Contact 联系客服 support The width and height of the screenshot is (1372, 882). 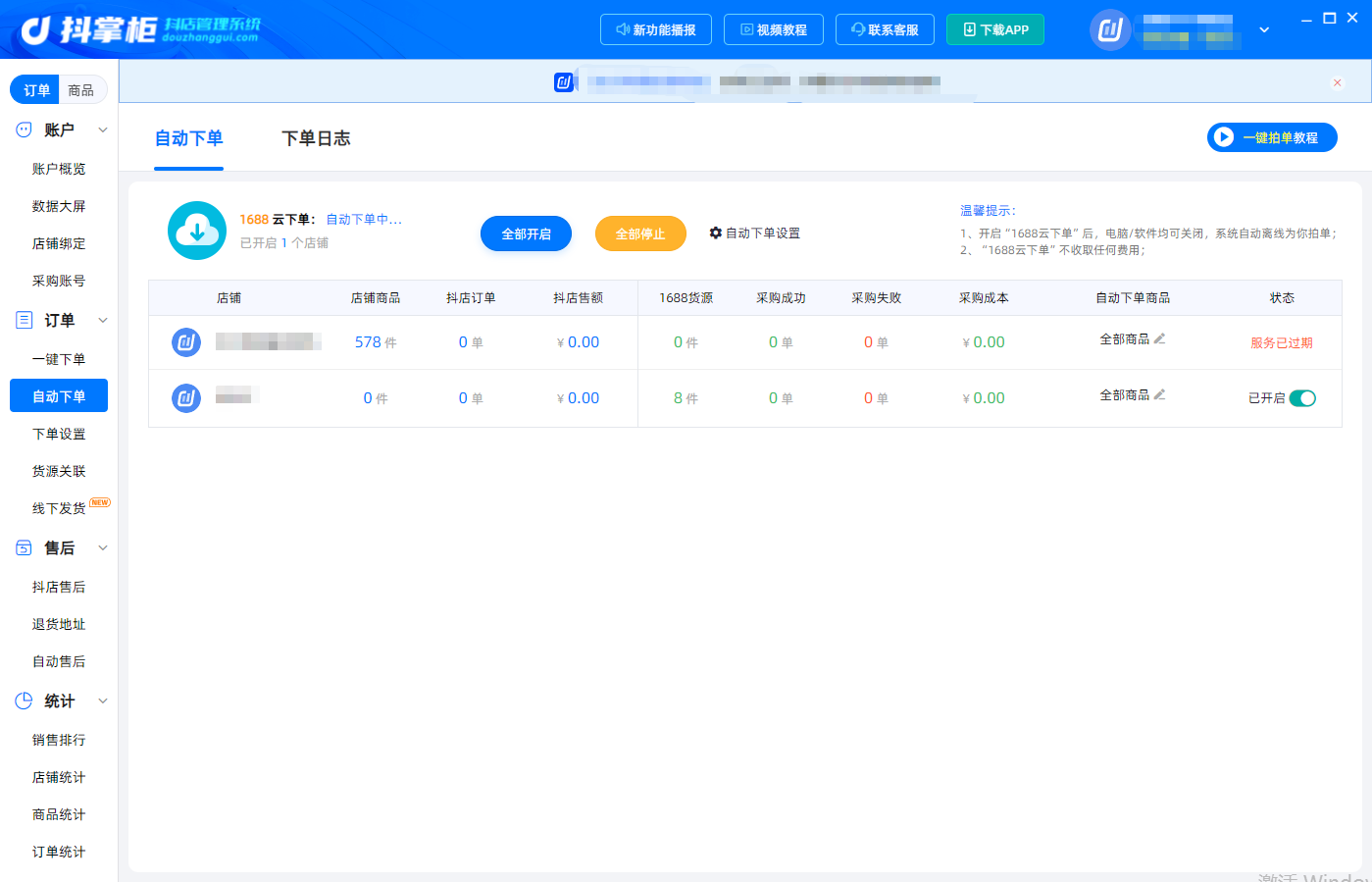pos(885,29)
